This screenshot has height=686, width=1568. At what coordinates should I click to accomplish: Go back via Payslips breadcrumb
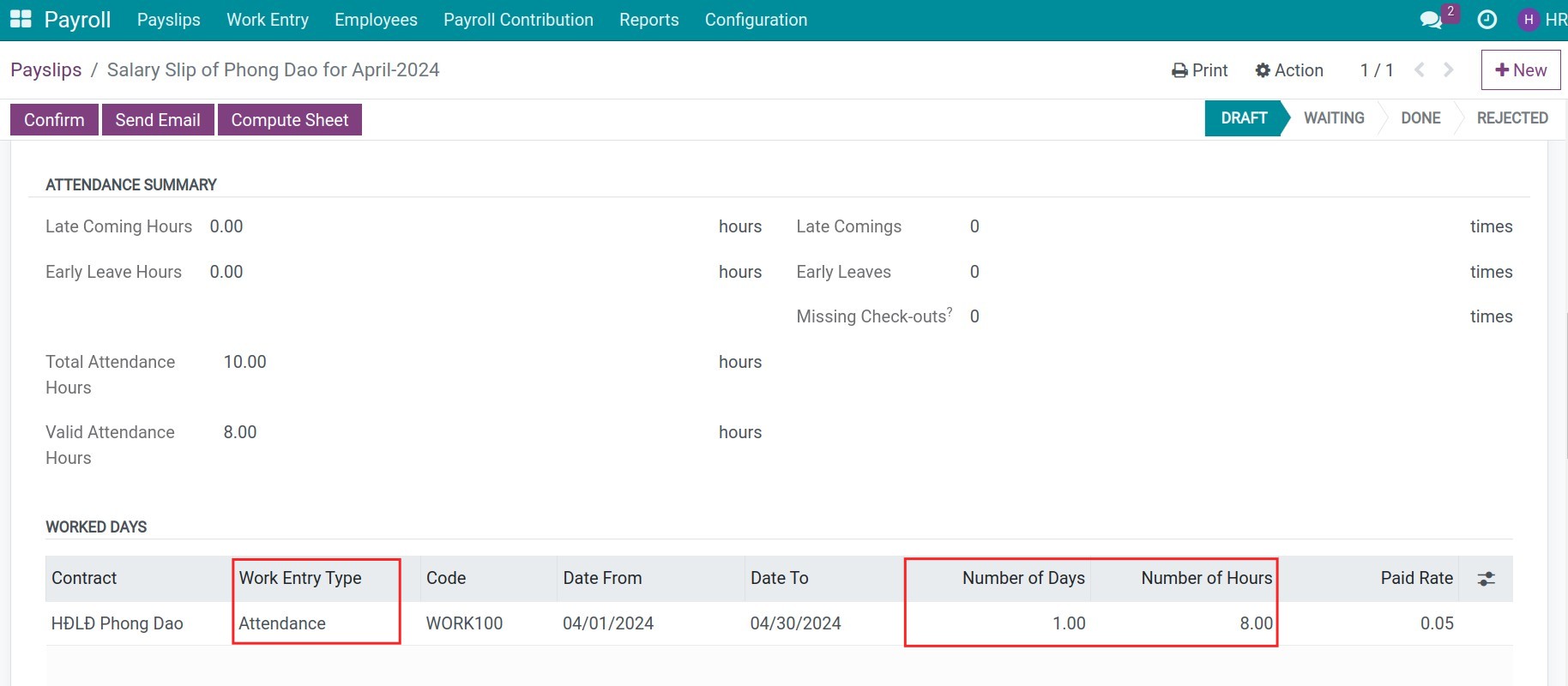point(46,69)
